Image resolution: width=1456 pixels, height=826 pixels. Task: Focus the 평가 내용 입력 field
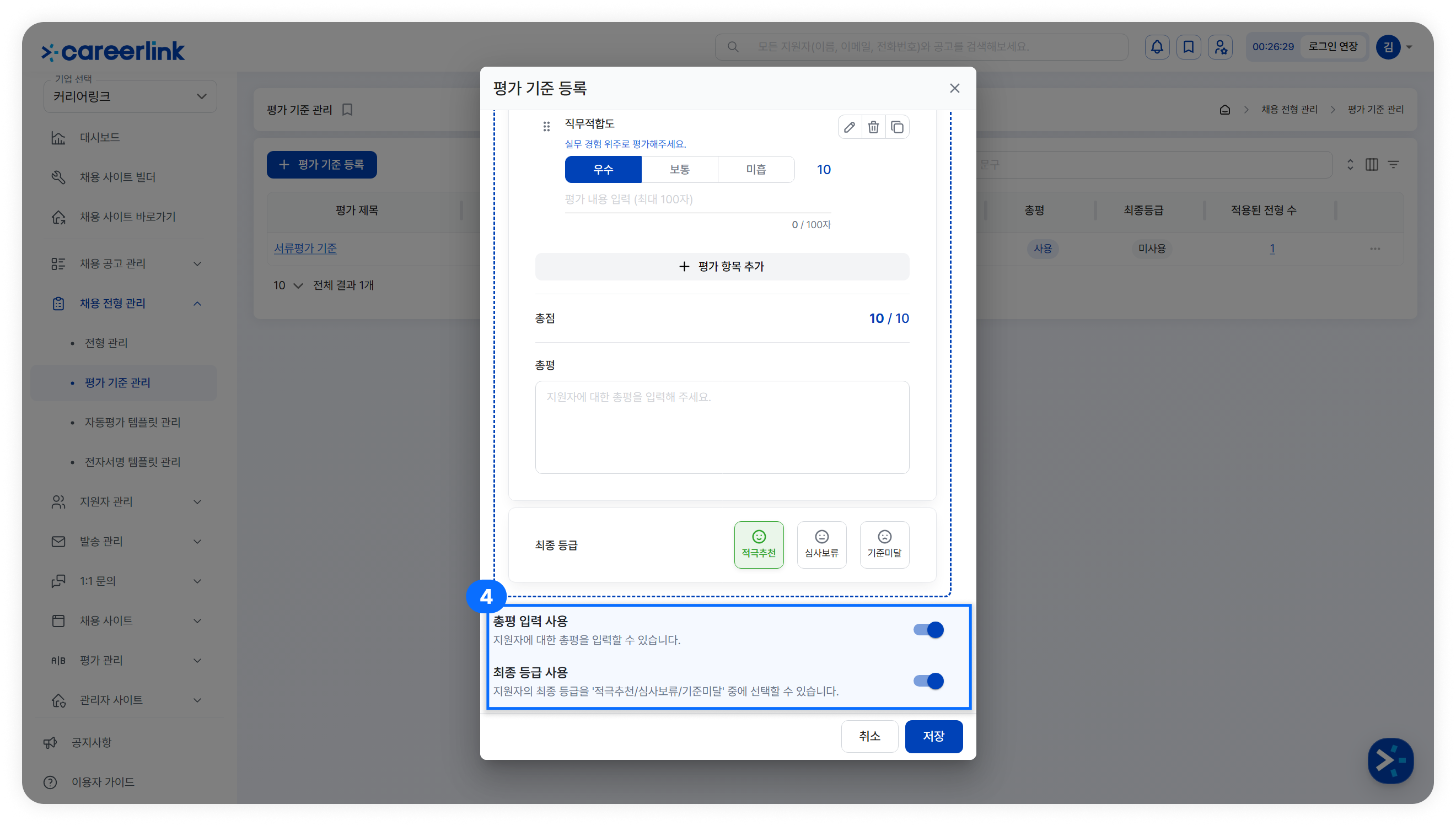click(697, 199)
